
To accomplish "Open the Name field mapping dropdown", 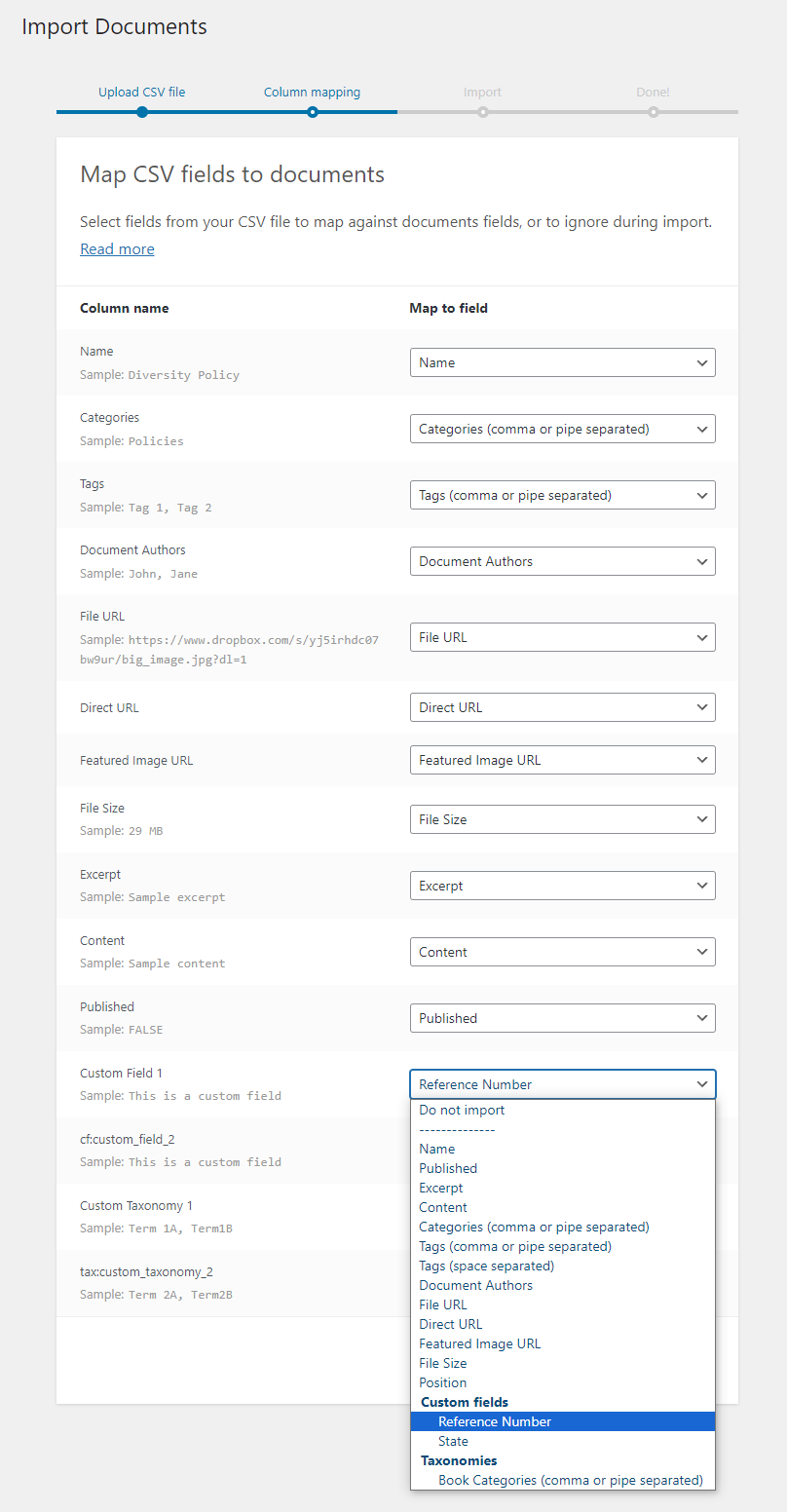I will point(562,362).
